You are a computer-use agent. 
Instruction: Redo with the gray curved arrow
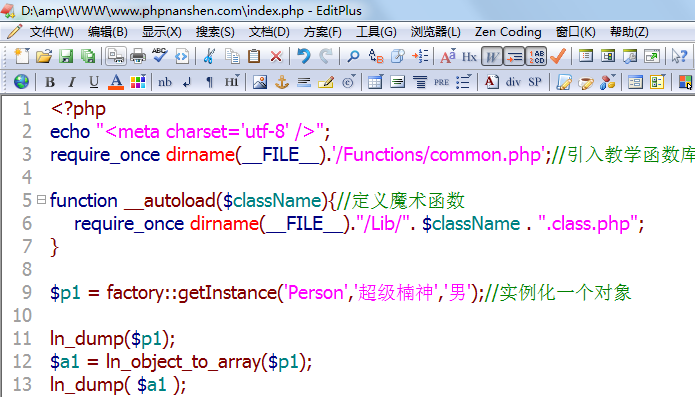(x=326, y=56)
